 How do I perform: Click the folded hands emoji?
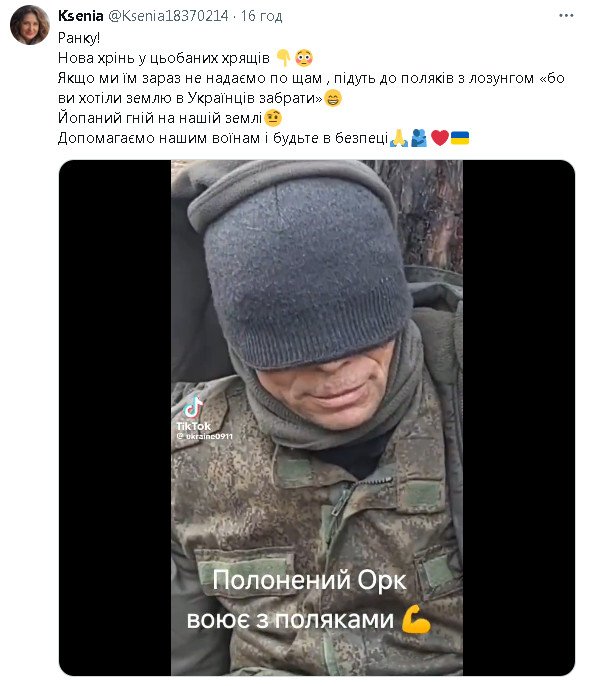[398, 138]
